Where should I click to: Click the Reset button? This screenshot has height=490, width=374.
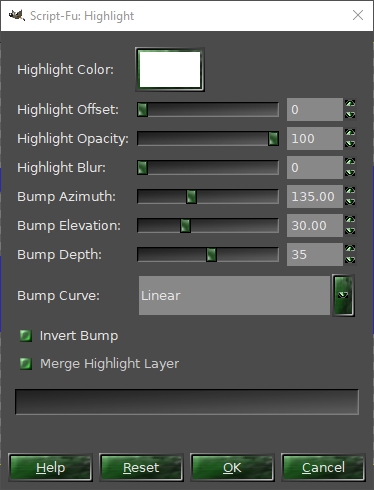tap(141, 468)
